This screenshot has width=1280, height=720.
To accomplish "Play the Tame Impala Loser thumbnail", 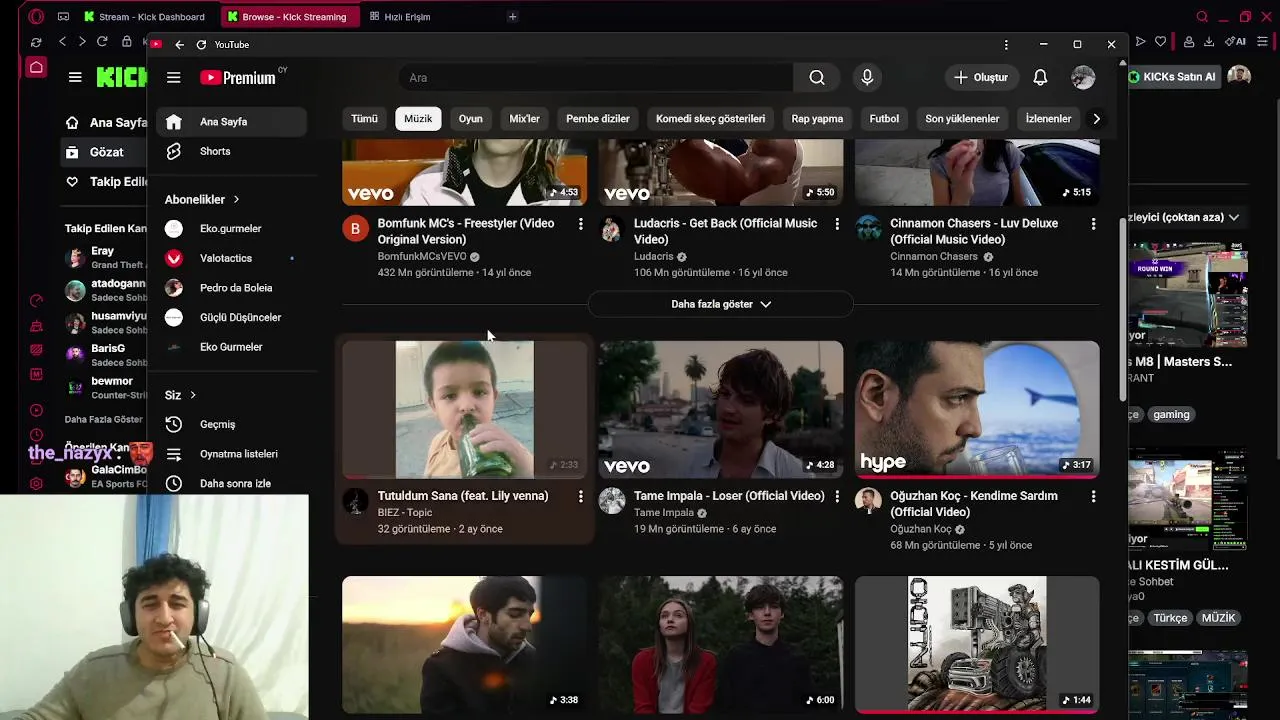I will click(x=721, y=409).
